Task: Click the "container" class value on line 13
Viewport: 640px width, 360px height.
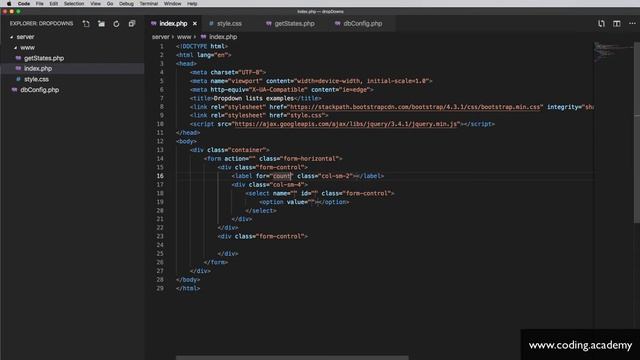Action: [x=248, y=150]
